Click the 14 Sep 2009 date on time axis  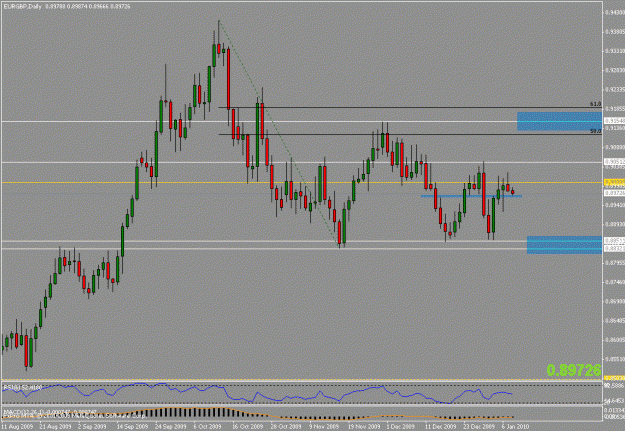pos(131,426)
